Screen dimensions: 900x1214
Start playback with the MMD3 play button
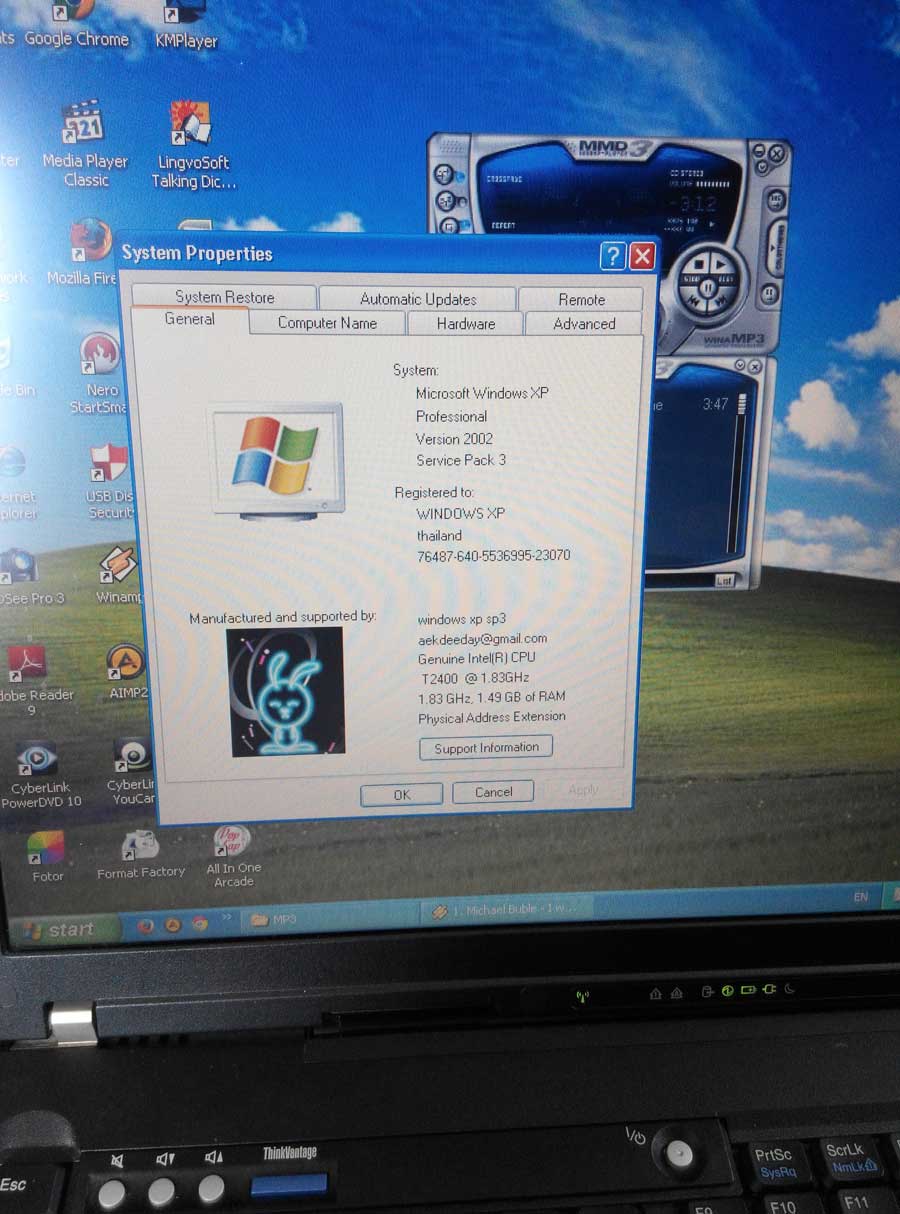[x=721, y=265]
